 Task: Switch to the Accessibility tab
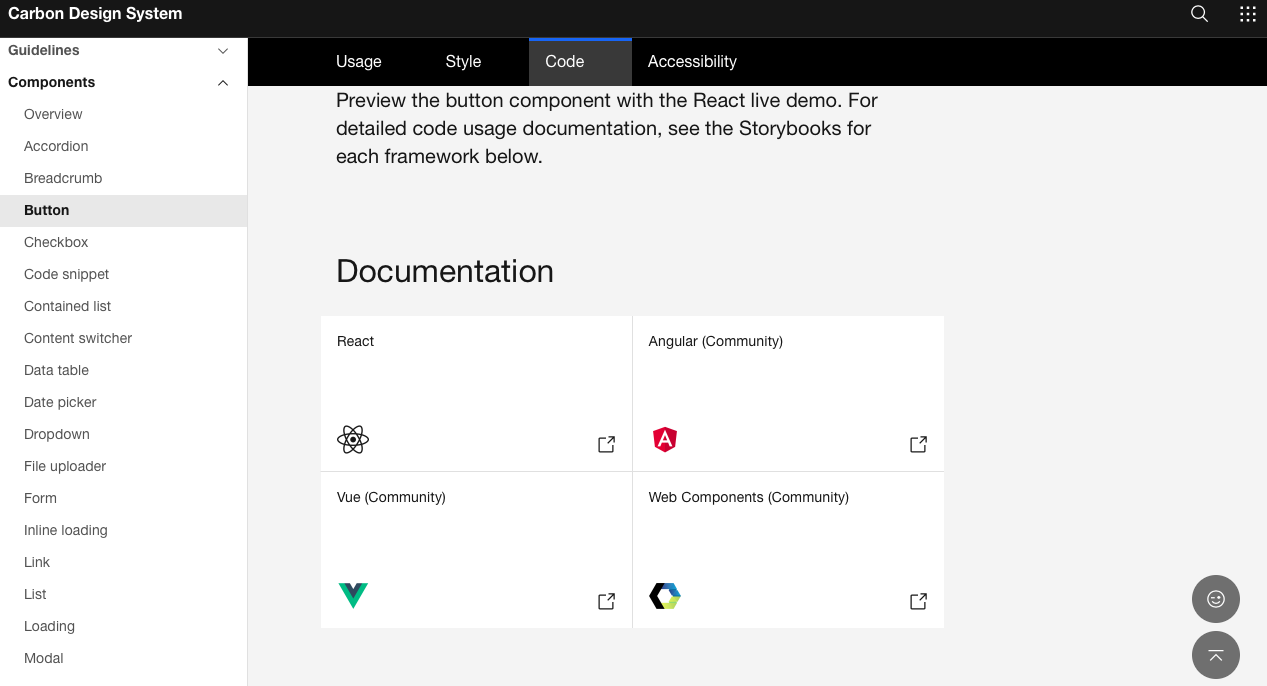click(x=692, y=62)
